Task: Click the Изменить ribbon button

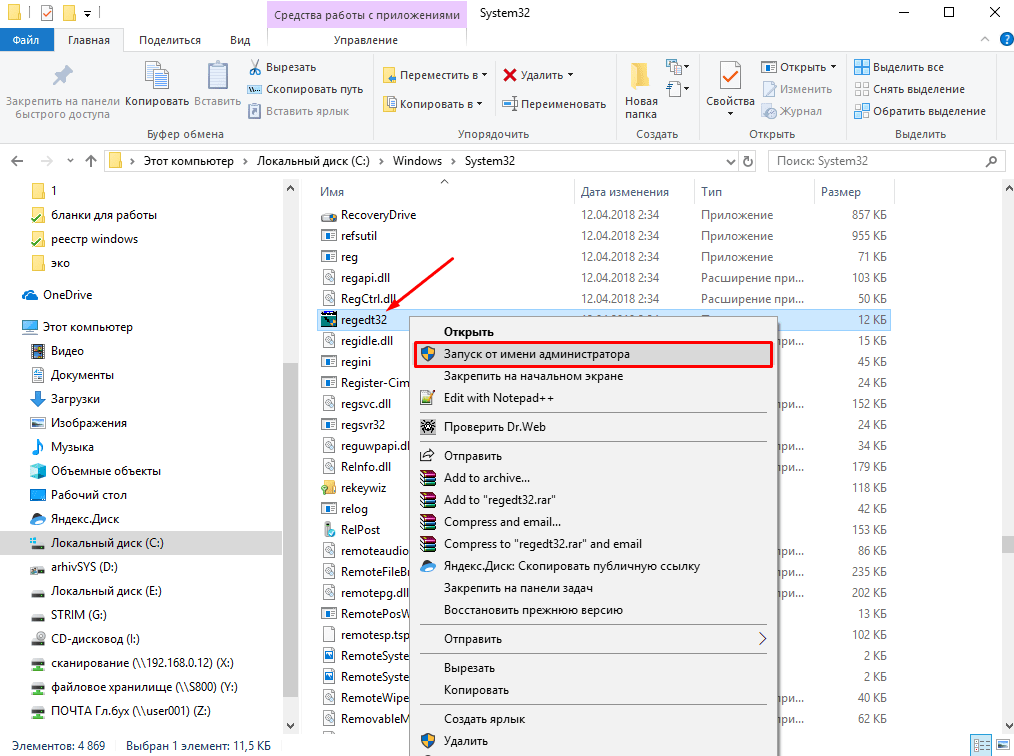Action: tap(797, 89)
